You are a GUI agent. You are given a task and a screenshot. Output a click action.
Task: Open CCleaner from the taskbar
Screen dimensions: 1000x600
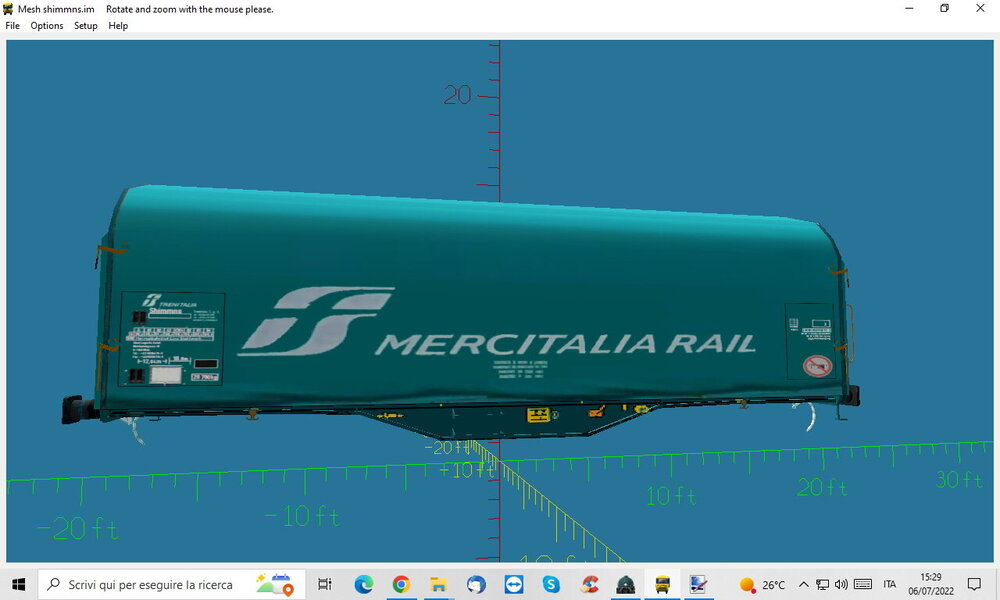(x=589, y=584)
